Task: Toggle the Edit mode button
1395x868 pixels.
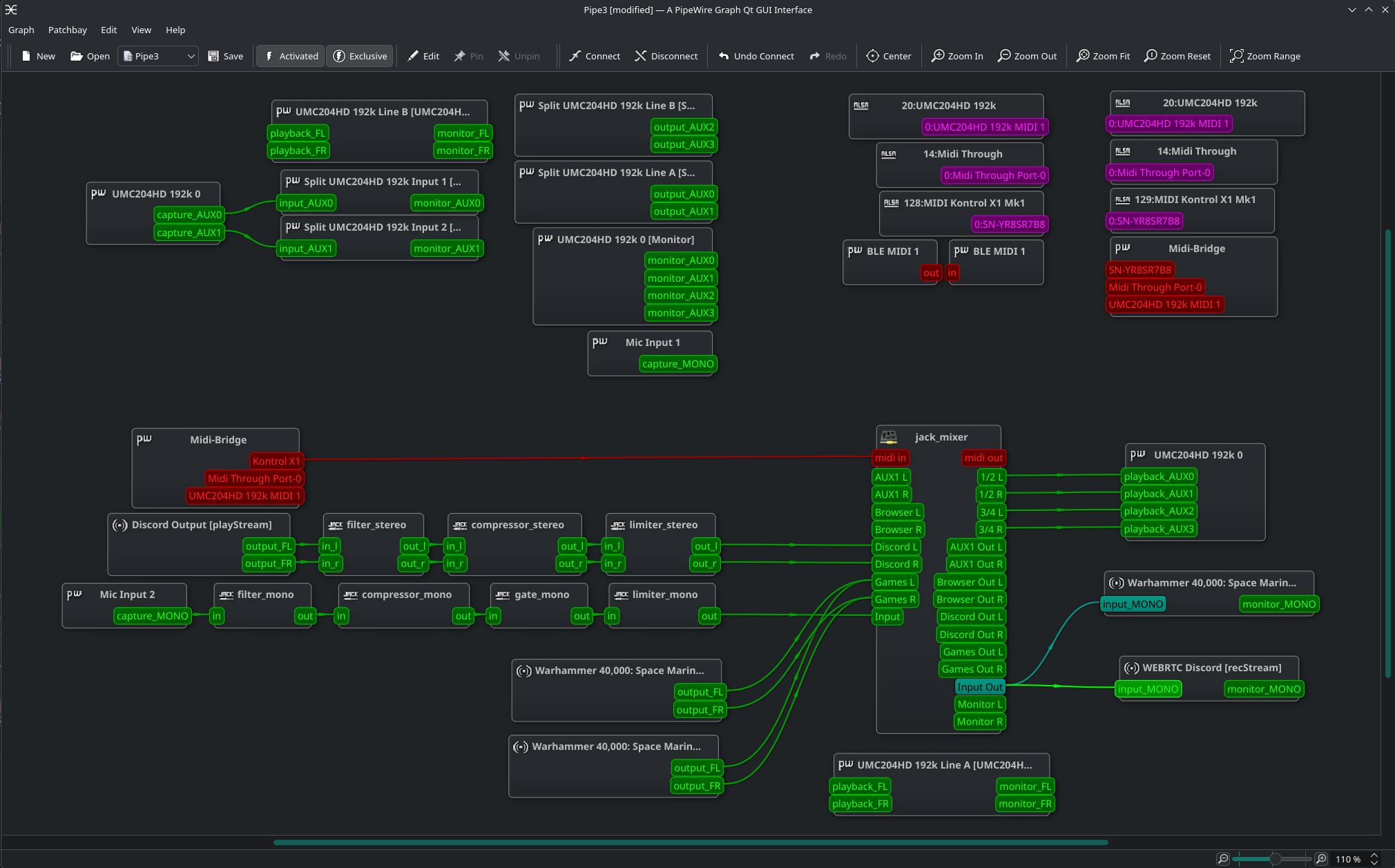Action: [423, 56]
